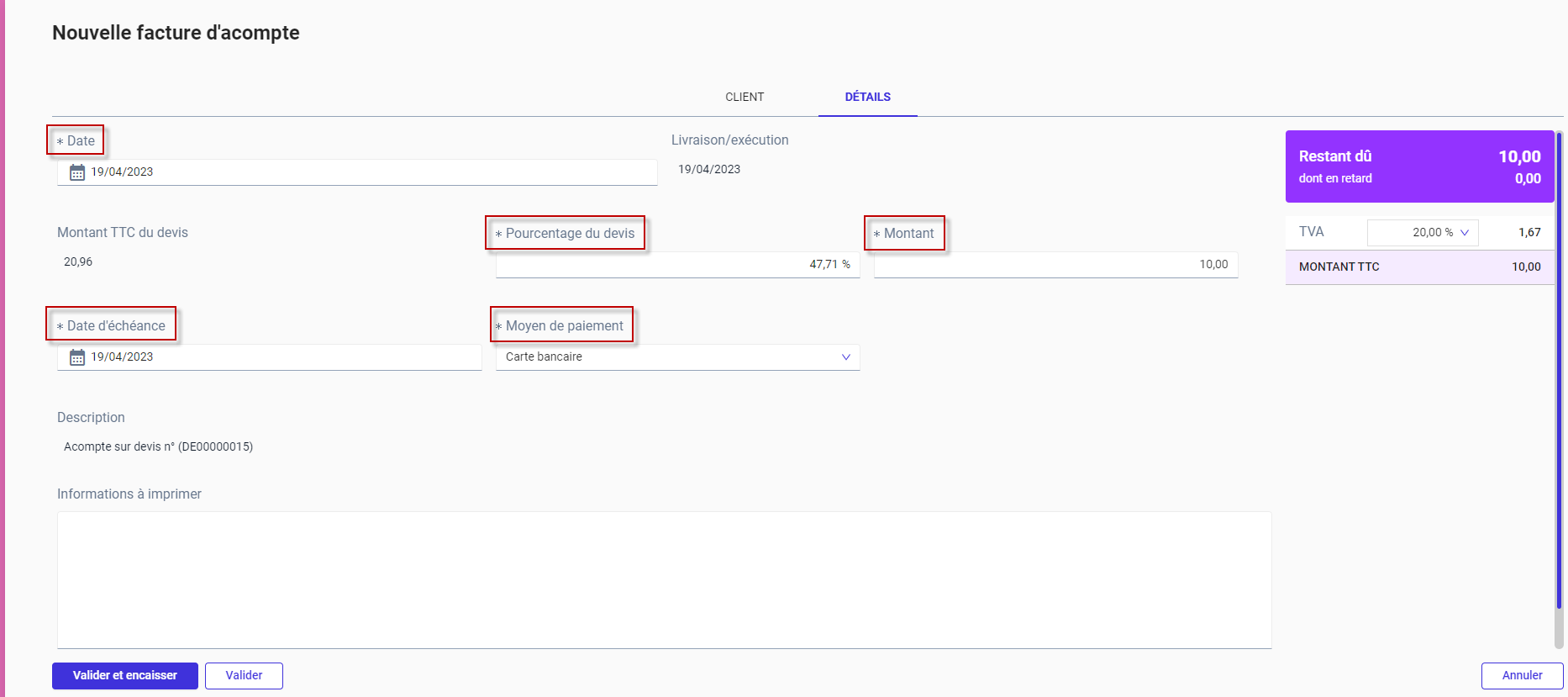Click the Montant TTC du devis value 20,96
Screen dimensions: 1568x697
point(78,261)
